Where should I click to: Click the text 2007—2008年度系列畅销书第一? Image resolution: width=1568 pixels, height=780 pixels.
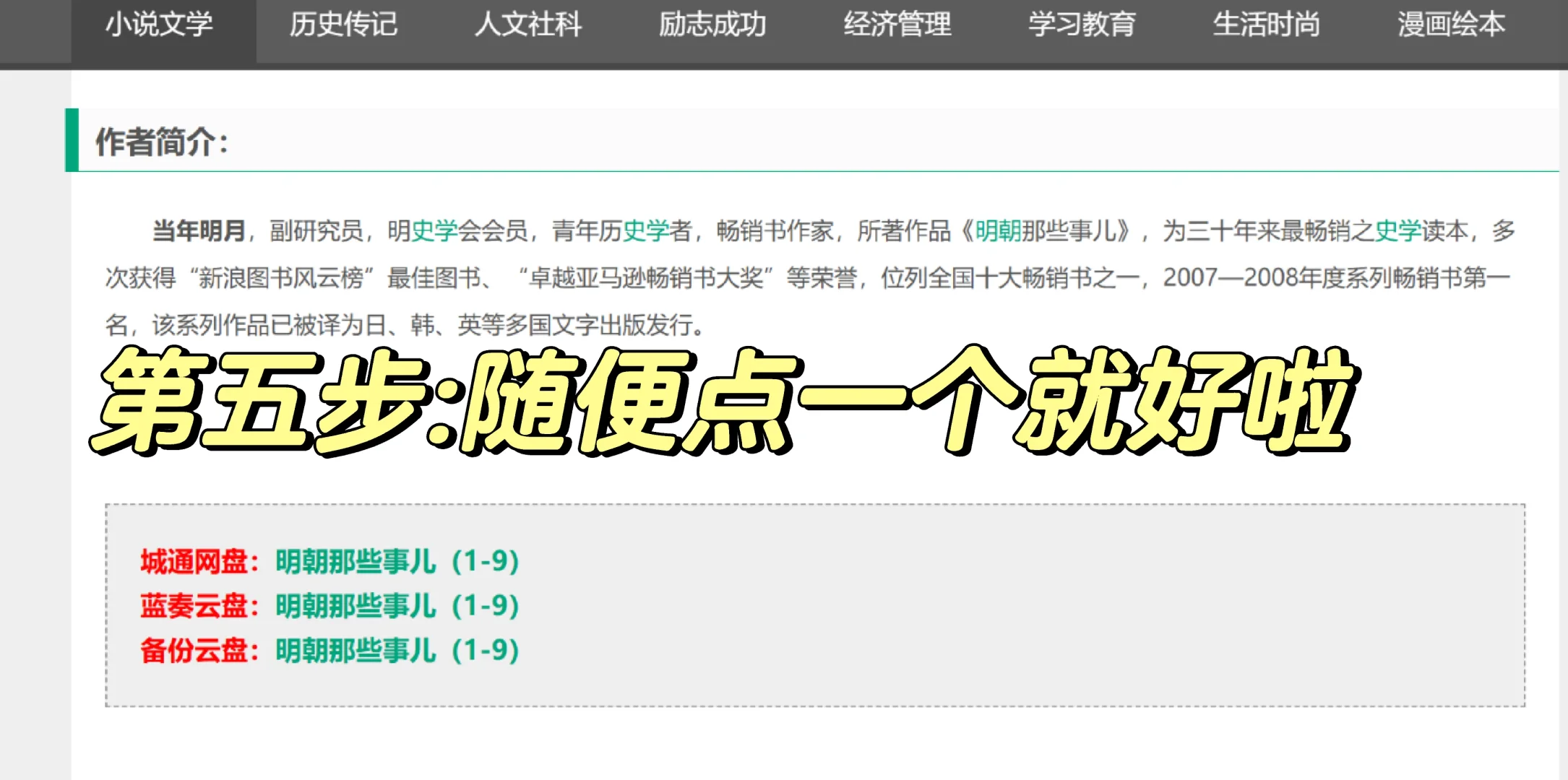pyautogui.click(x=1337, y=278)
